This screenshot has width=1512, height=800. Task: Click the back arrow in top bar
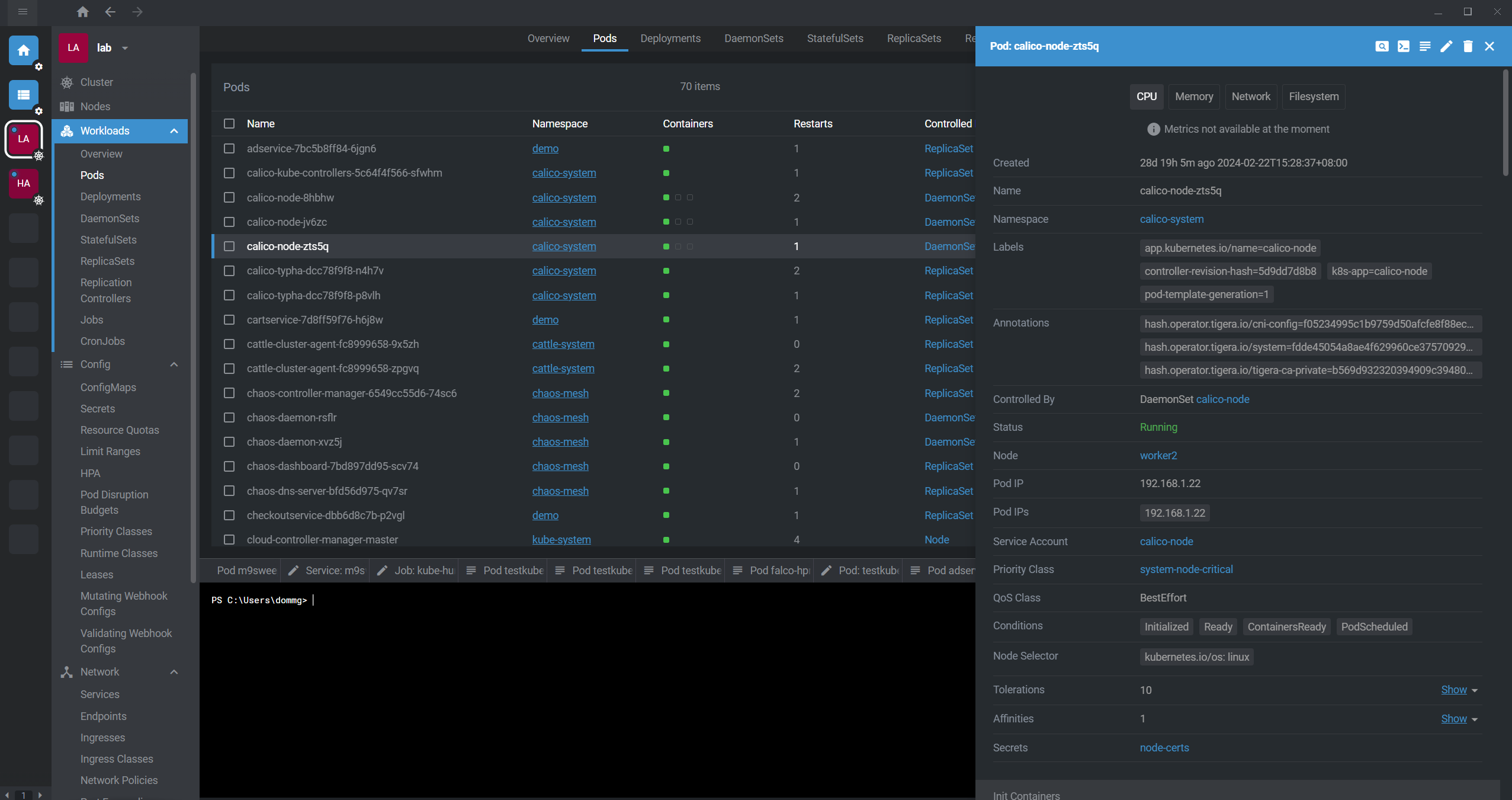(110, 12)
